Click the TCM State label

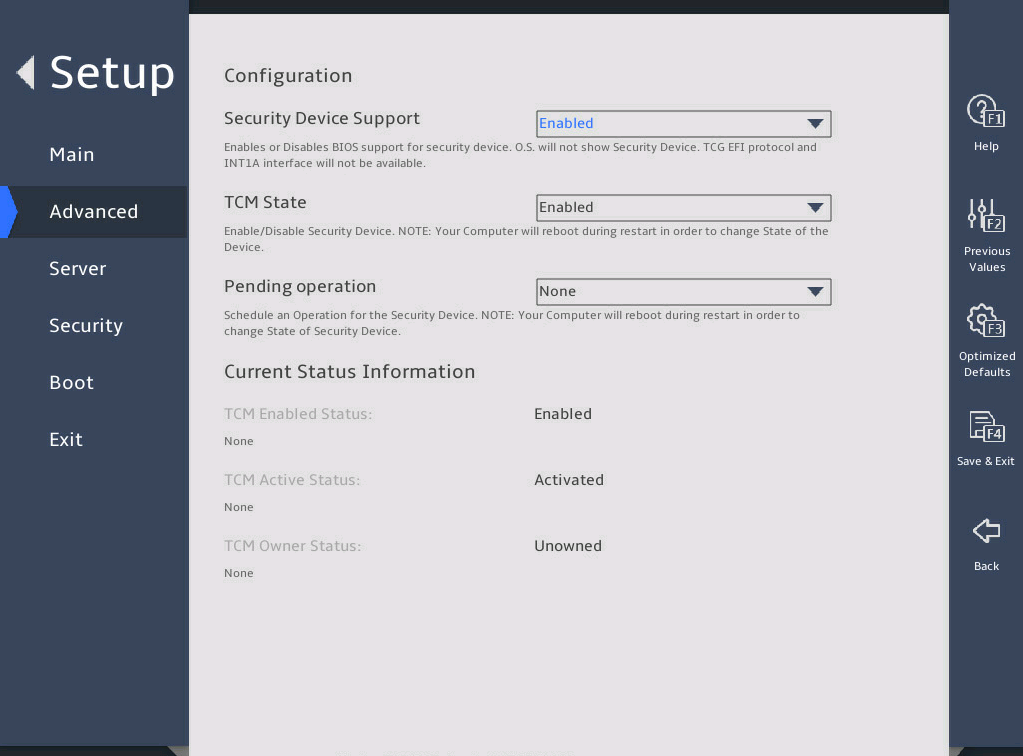tap(265, 202)
